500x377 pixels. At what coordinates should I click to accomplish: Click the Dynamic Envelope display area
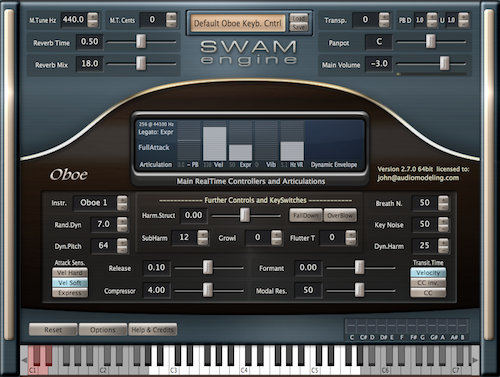pyautogui.click(x=334, y=141)
